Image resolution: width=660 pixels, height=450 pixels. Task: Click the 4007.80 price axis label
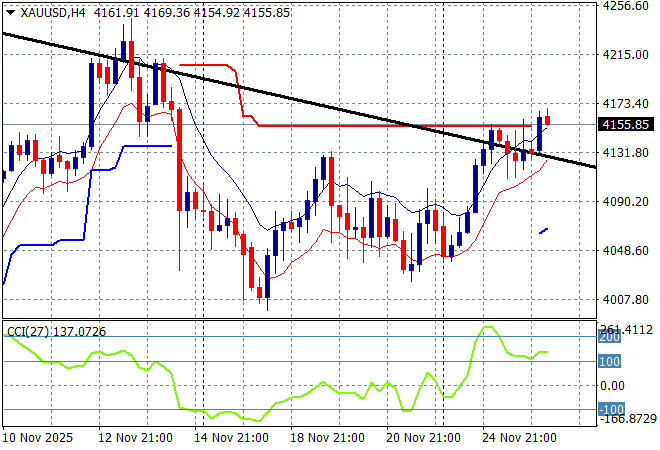coord(625,300)
